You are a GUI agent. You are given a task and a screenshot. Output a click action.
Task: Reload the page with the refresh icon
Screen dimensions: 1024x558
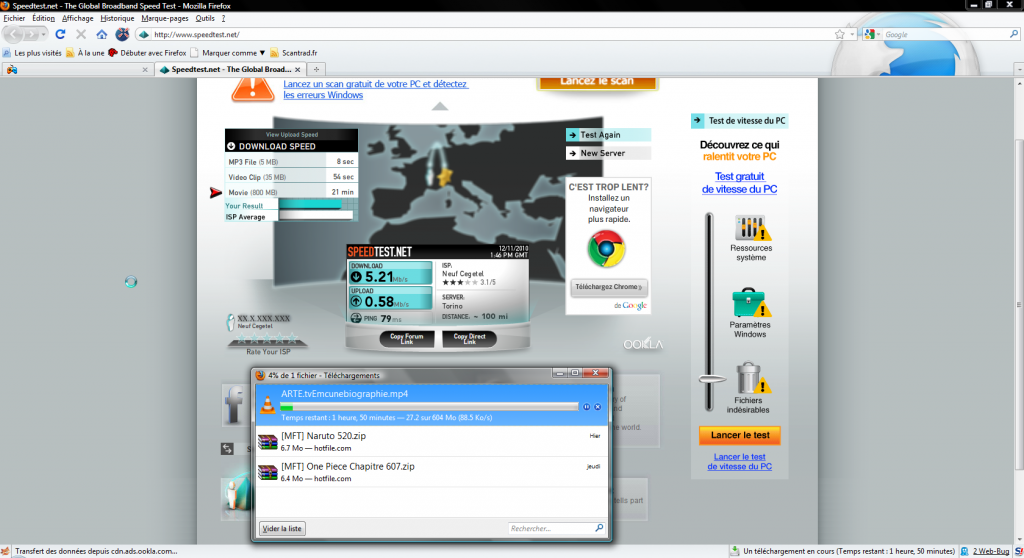click(x=60, y=34)
